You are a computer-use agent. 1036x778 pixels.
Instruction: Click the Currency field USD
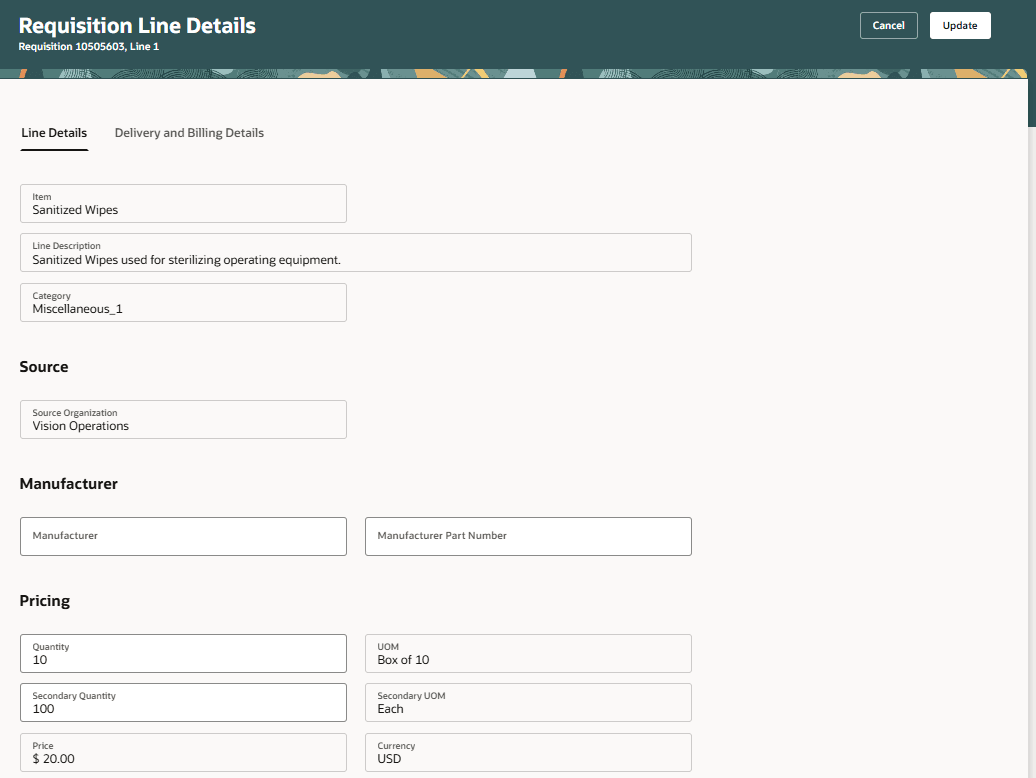[528, 752]
